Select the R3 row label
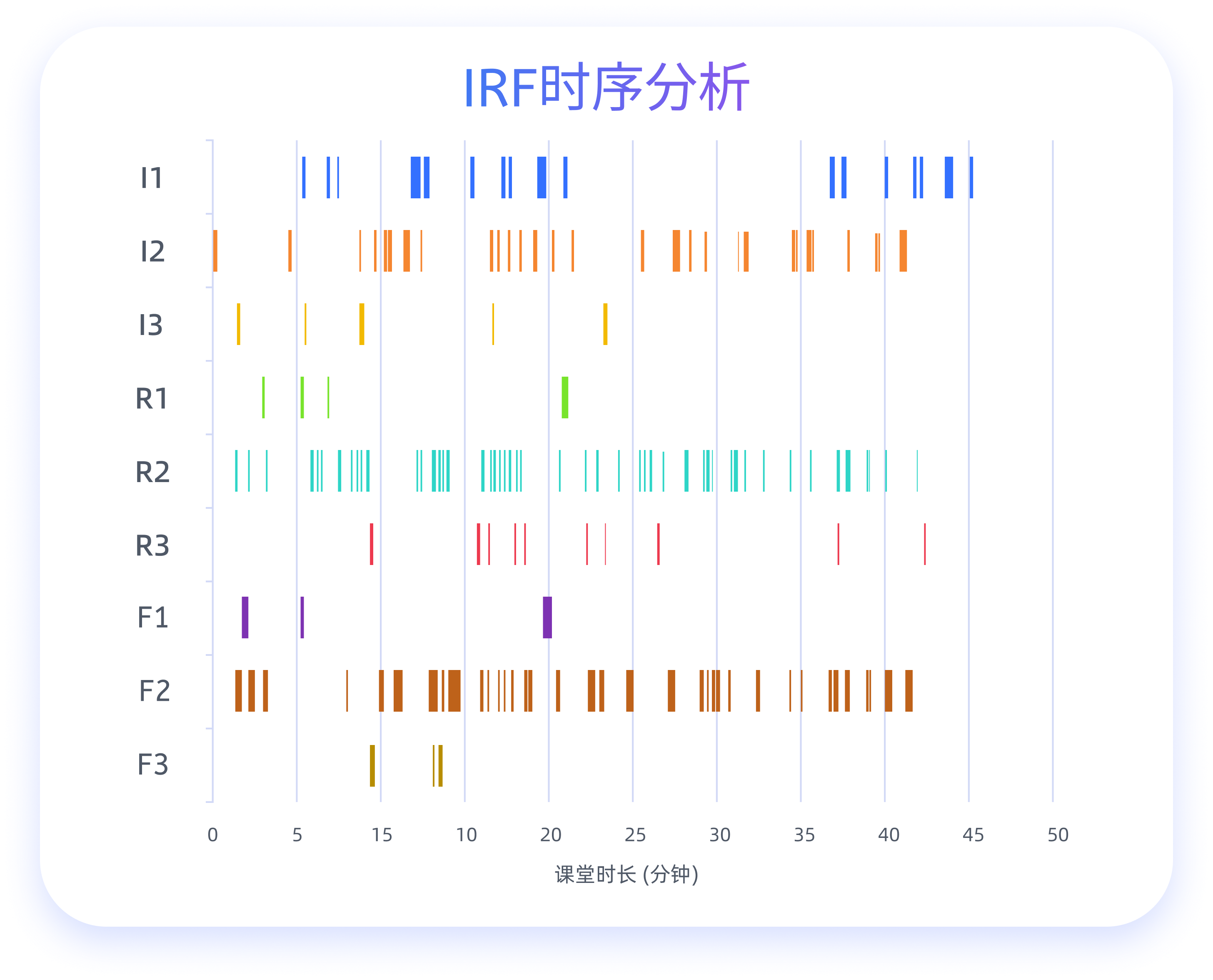Screen dimensions: 1213x980 point(152,545)
